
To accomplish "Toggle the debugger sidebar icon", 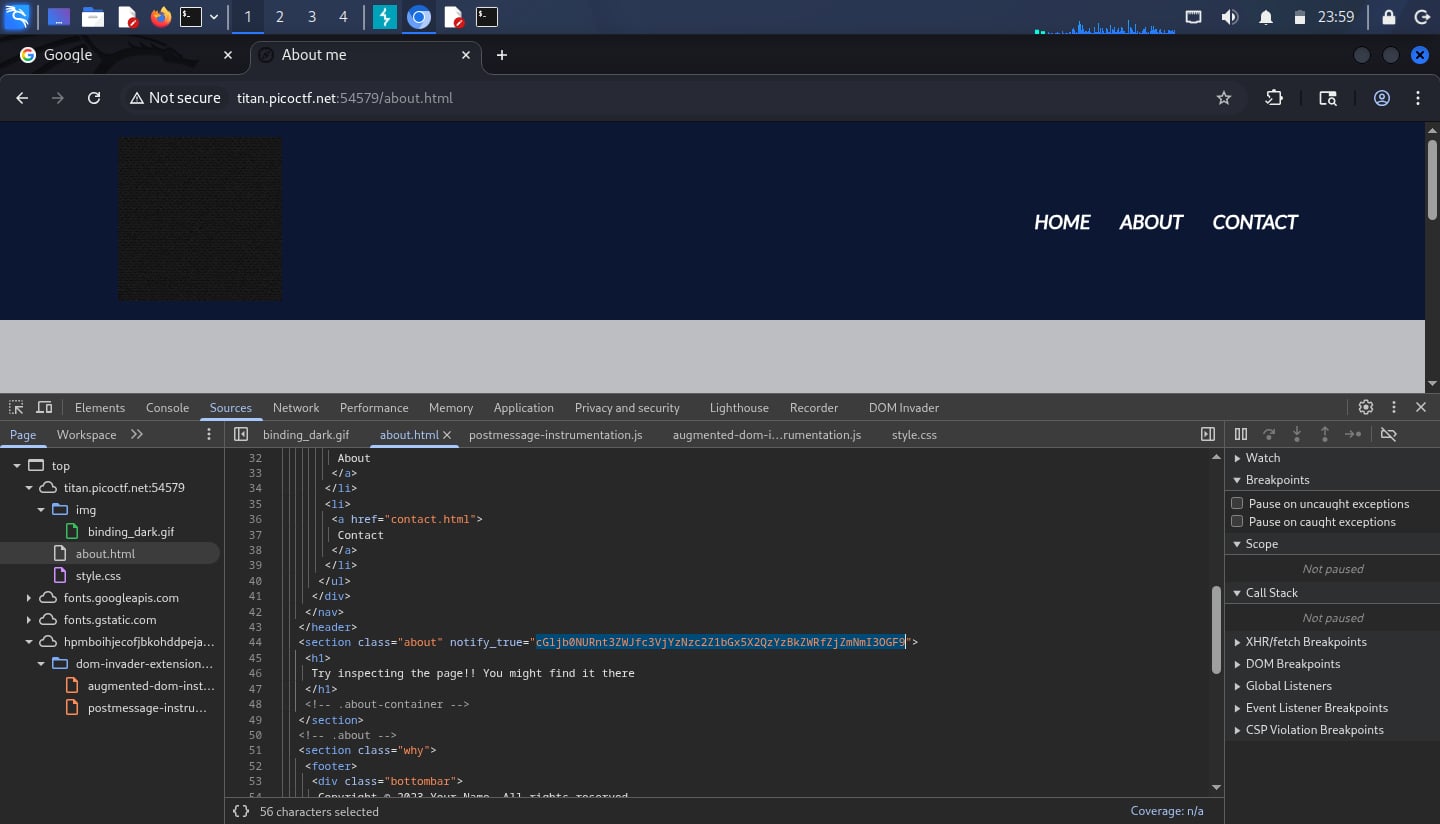I will click(1208, 434).
